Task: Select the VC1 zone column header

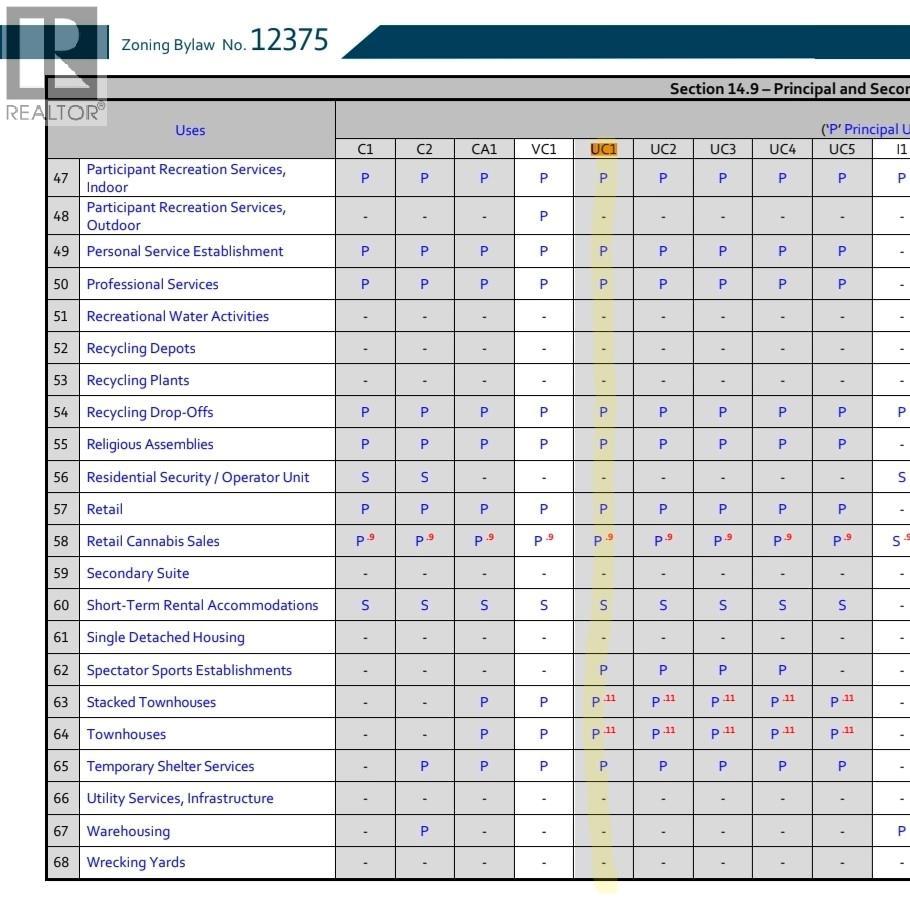Action: point(544,149)
